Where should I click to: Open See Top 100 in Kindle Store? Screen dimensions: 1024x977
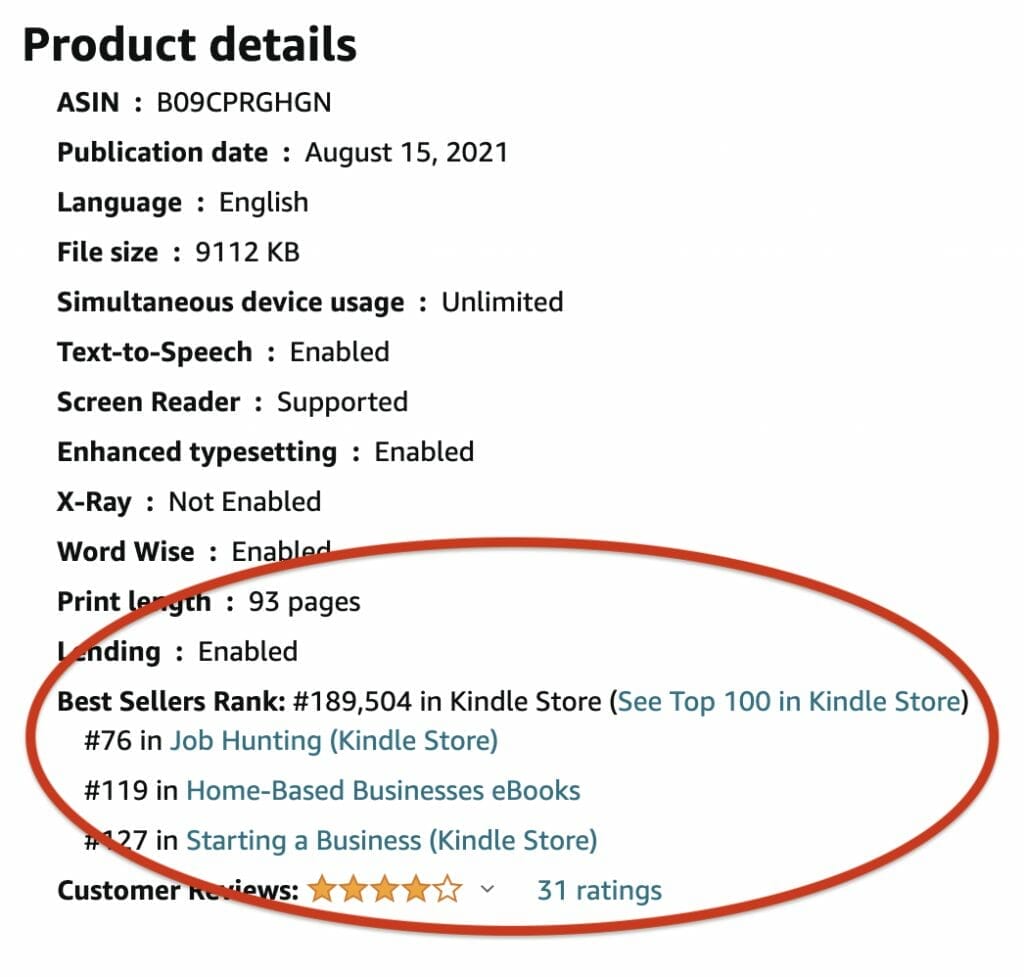(x=790, y=702)
